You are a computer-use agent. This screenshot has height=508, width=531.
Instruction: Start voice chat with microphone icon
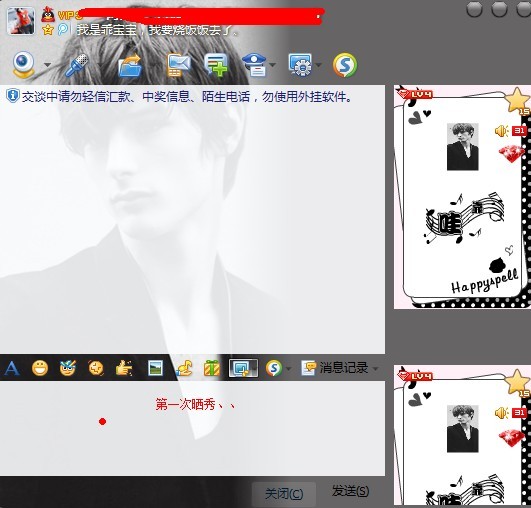click(77, 64)
